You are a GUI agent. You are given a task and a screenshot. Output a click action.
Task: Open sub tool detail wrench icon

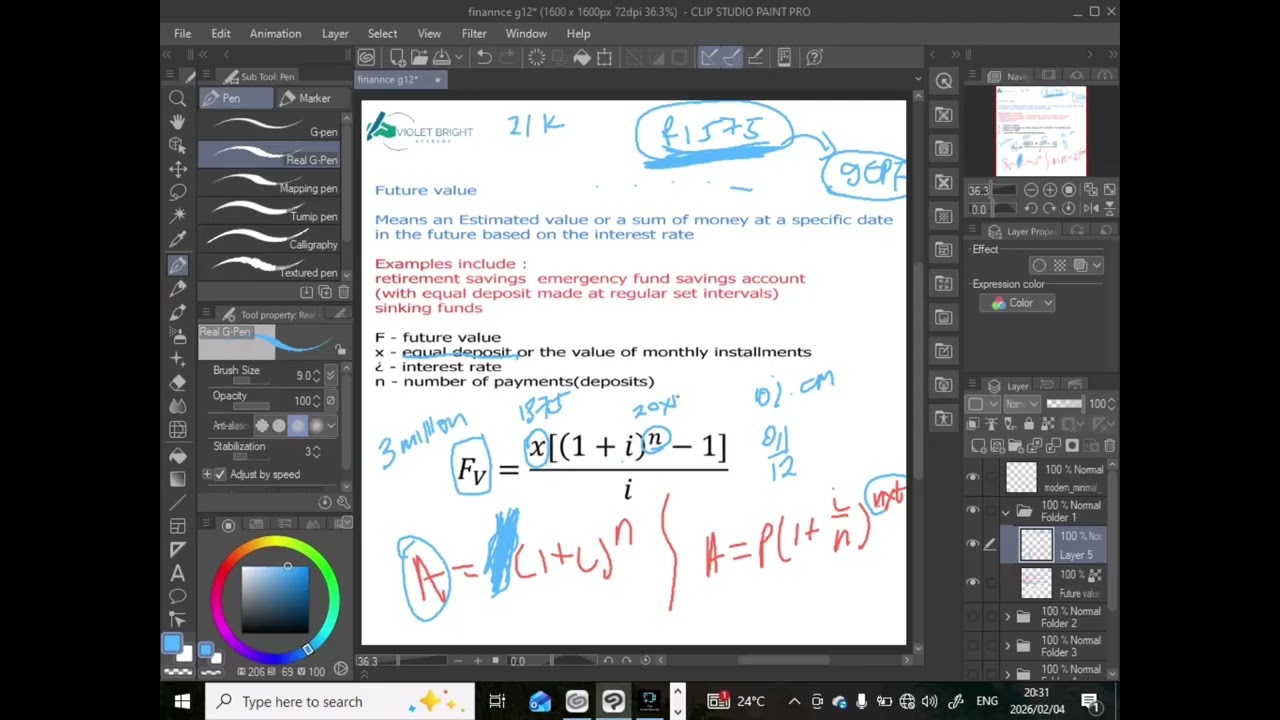343,502
